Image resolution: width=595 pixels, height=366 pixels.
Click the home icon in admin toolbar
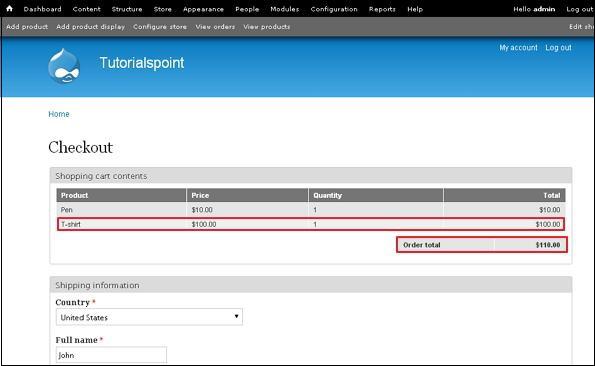[9, 9]
